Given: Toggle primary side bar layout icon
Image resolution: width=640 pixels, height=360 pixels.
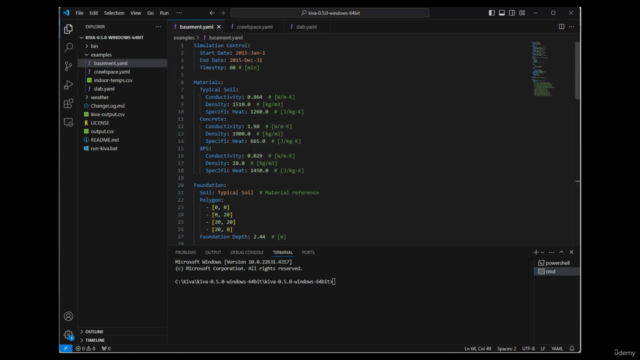Looking at the screenshot, I should click(x=492, y=13).
